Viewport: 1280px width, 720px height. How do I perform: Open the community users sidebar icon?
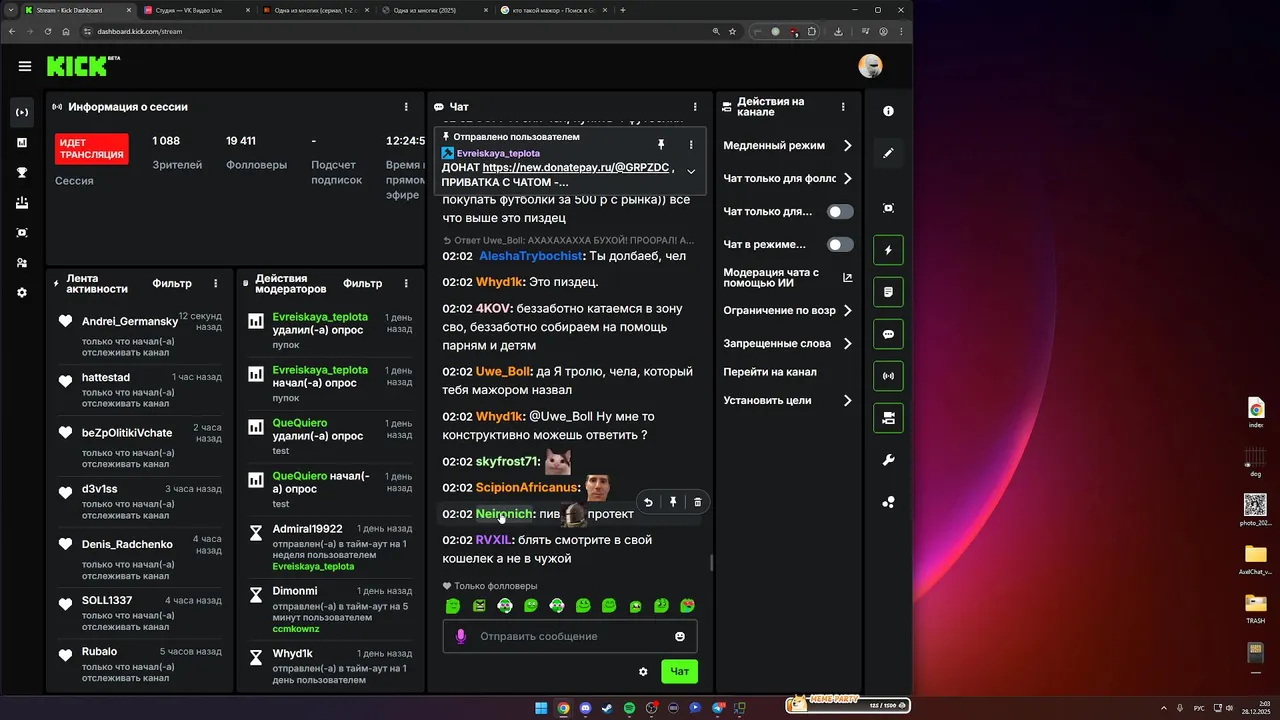(x=22, y=263)
